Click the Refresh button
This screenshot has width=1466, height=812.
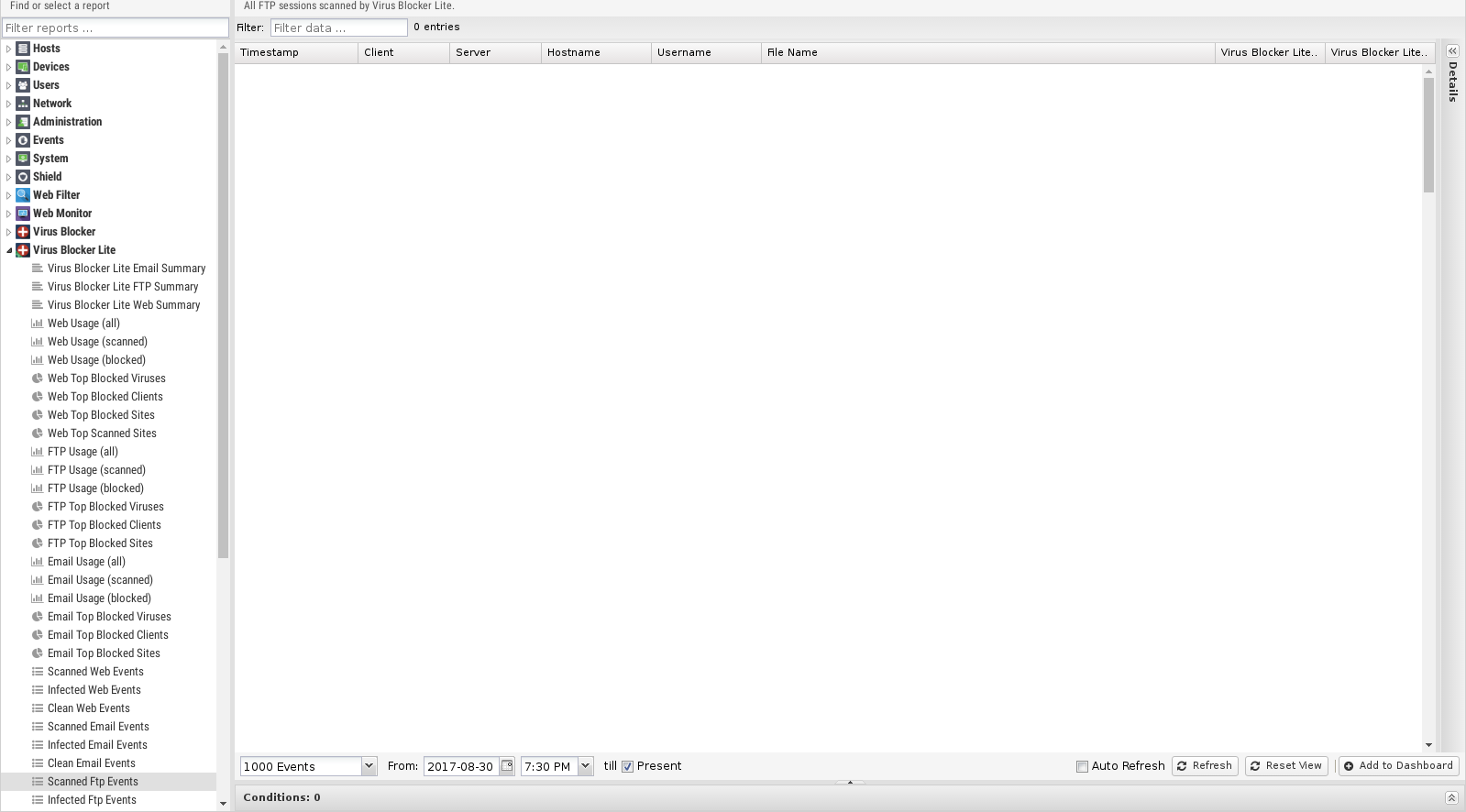tap(1205, 766)
